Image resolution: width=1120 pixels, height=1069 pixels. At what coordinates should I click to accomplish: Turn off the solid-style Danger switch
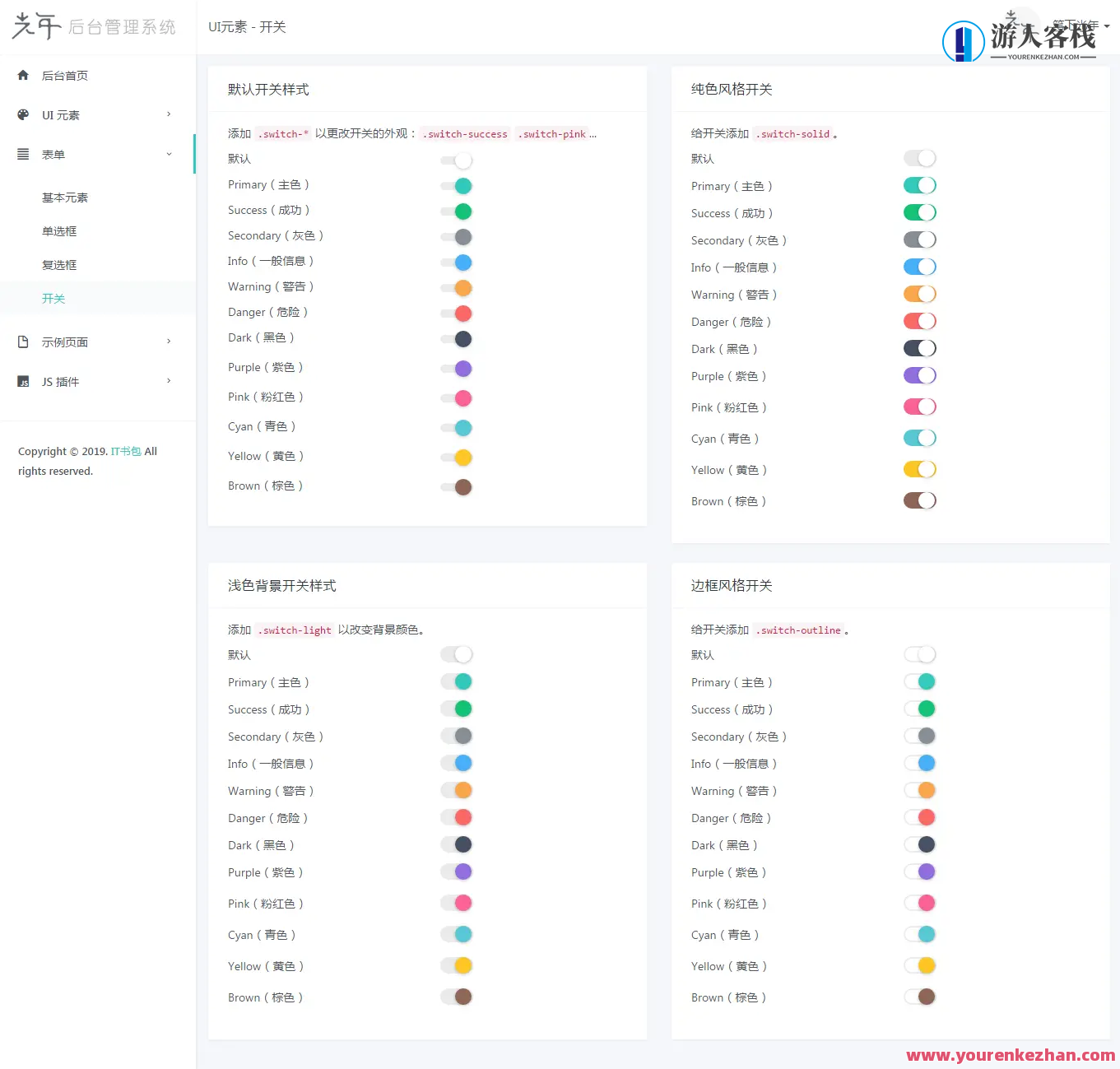tap(920, 321)
